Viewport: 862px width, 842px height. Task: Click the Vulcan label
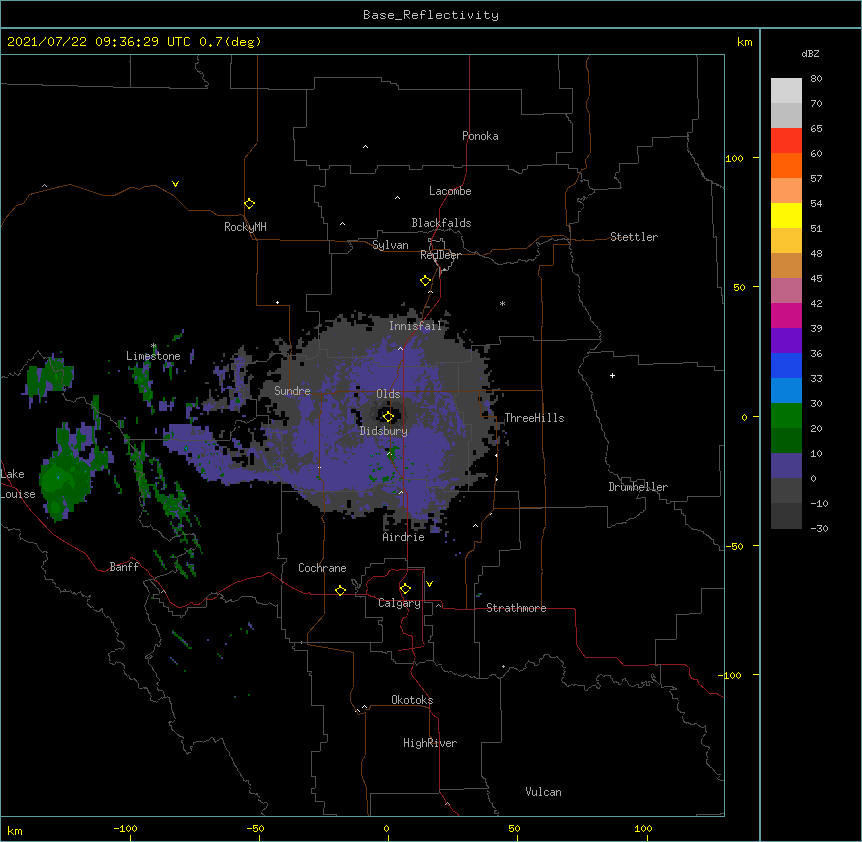pyautogui.click(x=543, y=792)
